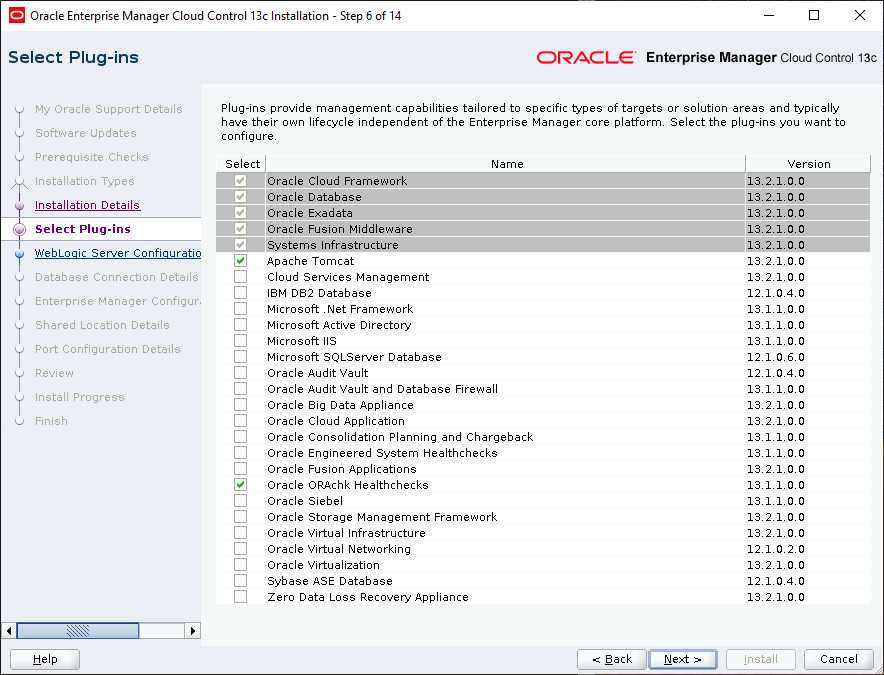The image size is (884, 675).
Task: Click the Next button
Action: [x=682, y=659]
